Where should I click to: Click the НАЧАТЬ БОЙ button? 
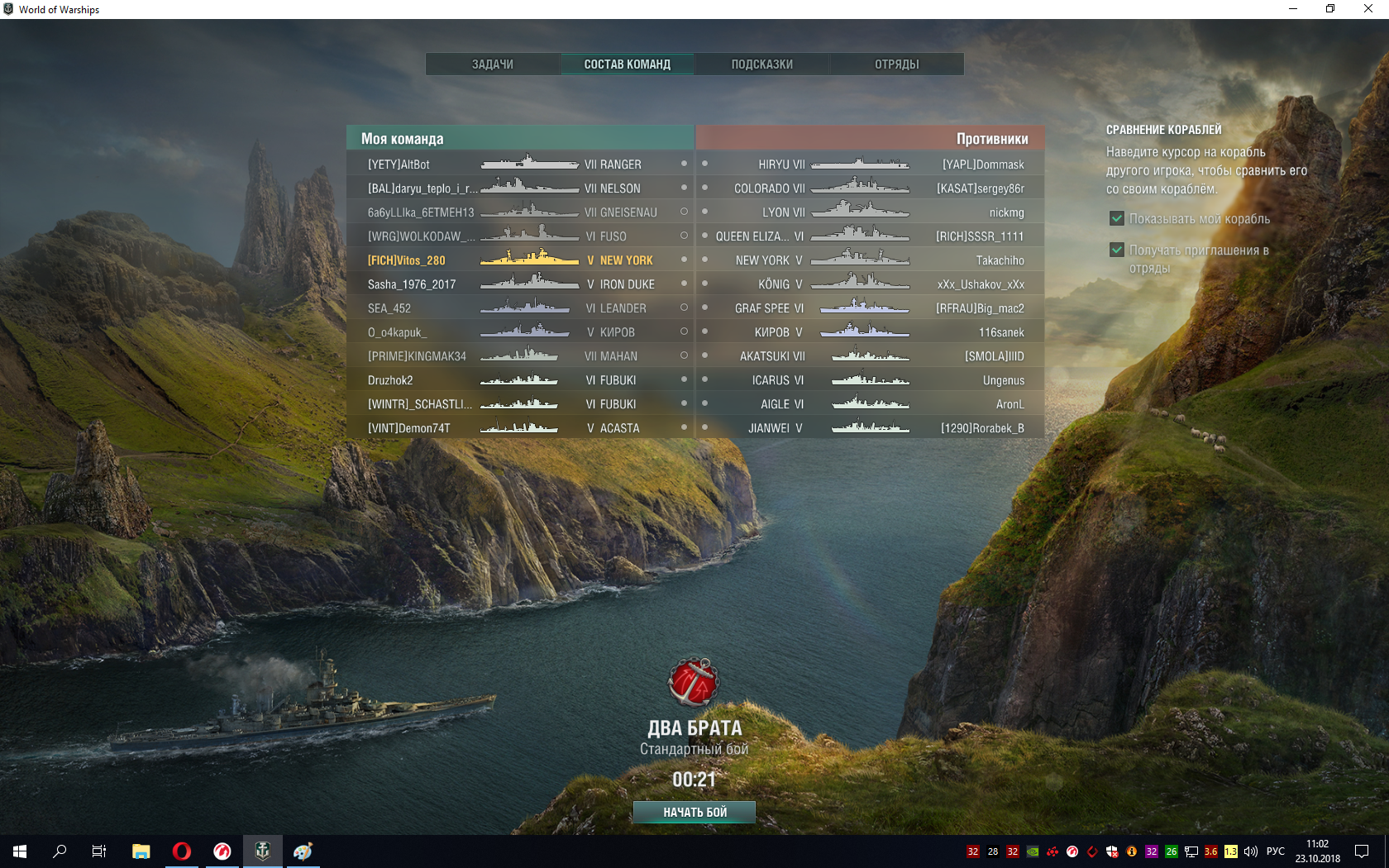tap(694, 812)
